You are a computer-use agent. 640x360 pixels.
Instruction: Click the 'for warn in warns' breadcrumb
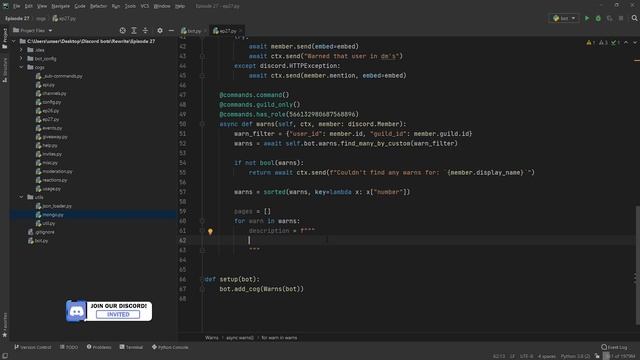[279, 338]
